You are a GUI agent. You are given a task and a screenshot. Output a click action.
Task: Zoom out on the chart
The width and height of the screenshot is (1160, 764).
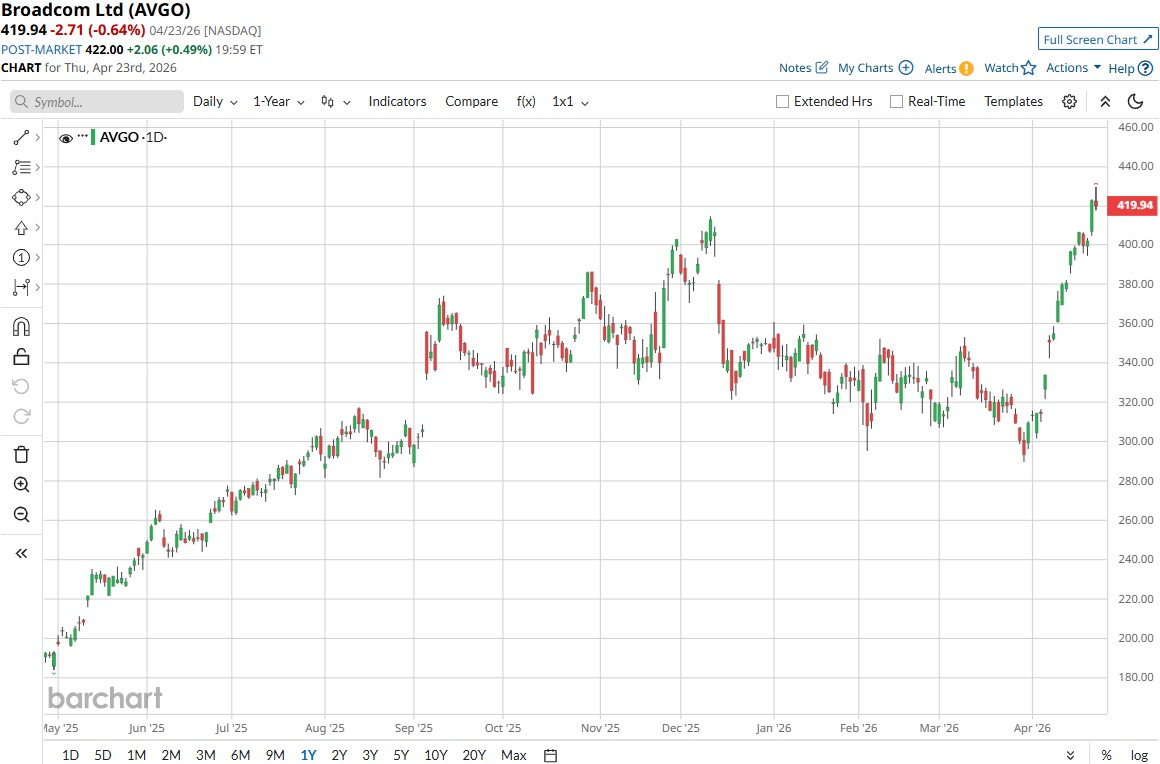[x=21, y=515]
